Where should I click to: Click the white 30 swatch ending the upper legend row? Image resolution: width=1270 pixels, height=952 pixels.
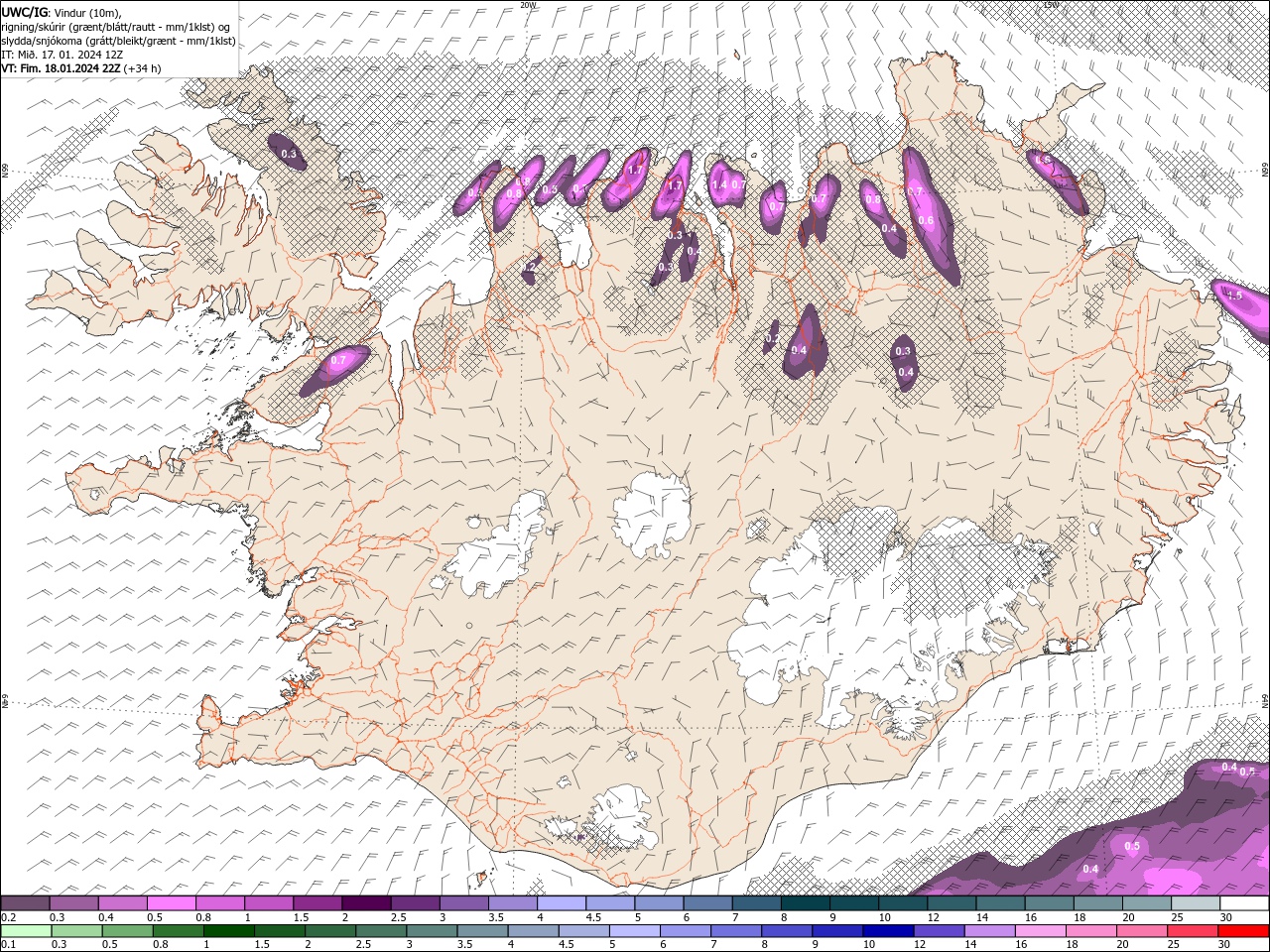point(1243,903)
